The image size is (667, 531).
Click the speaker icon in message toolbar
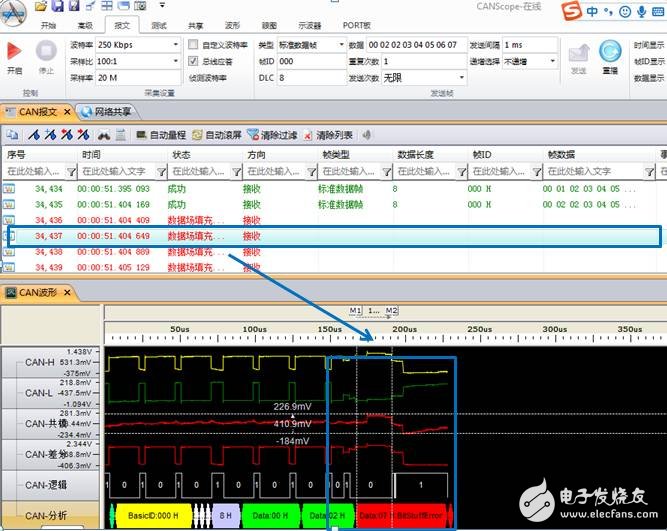click(367, 135)
